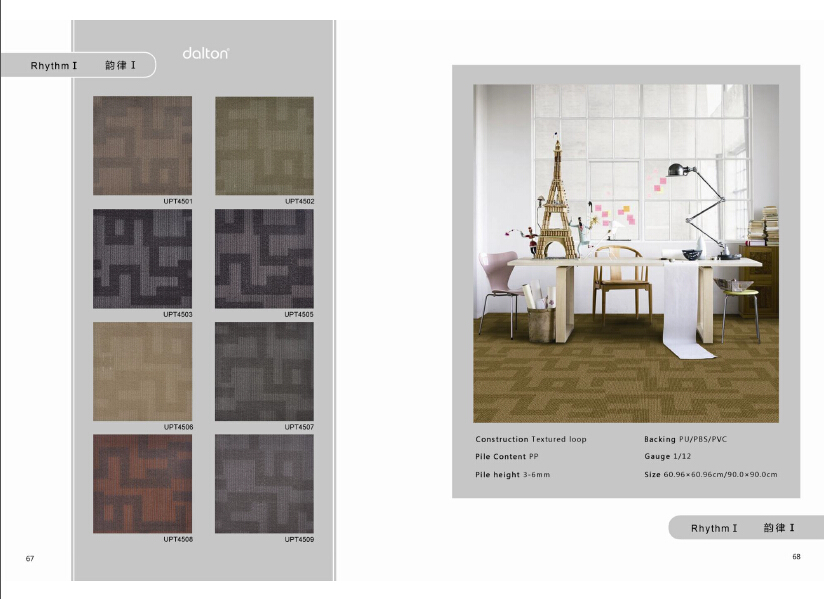
Task: Select the UPT4501 brown carpet swatch
Action: pyautogui.click(x=142, y=145)
